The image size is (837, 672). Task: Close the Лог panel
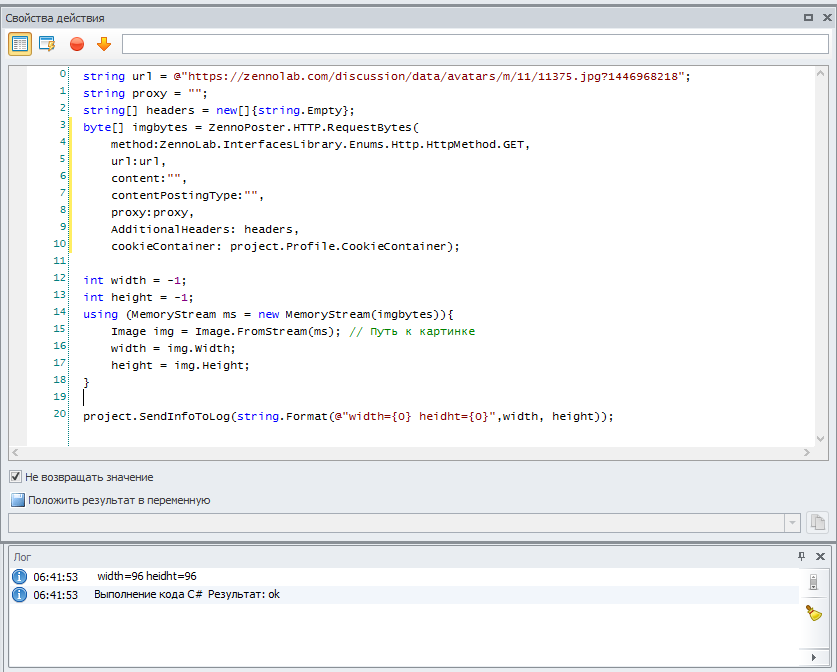pos(820,556)
